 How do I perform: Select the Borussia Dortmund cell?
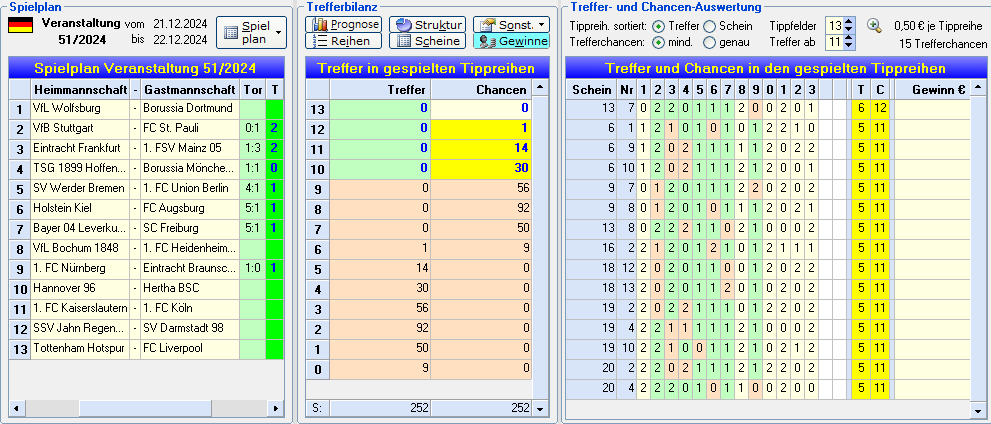[190, 109]
